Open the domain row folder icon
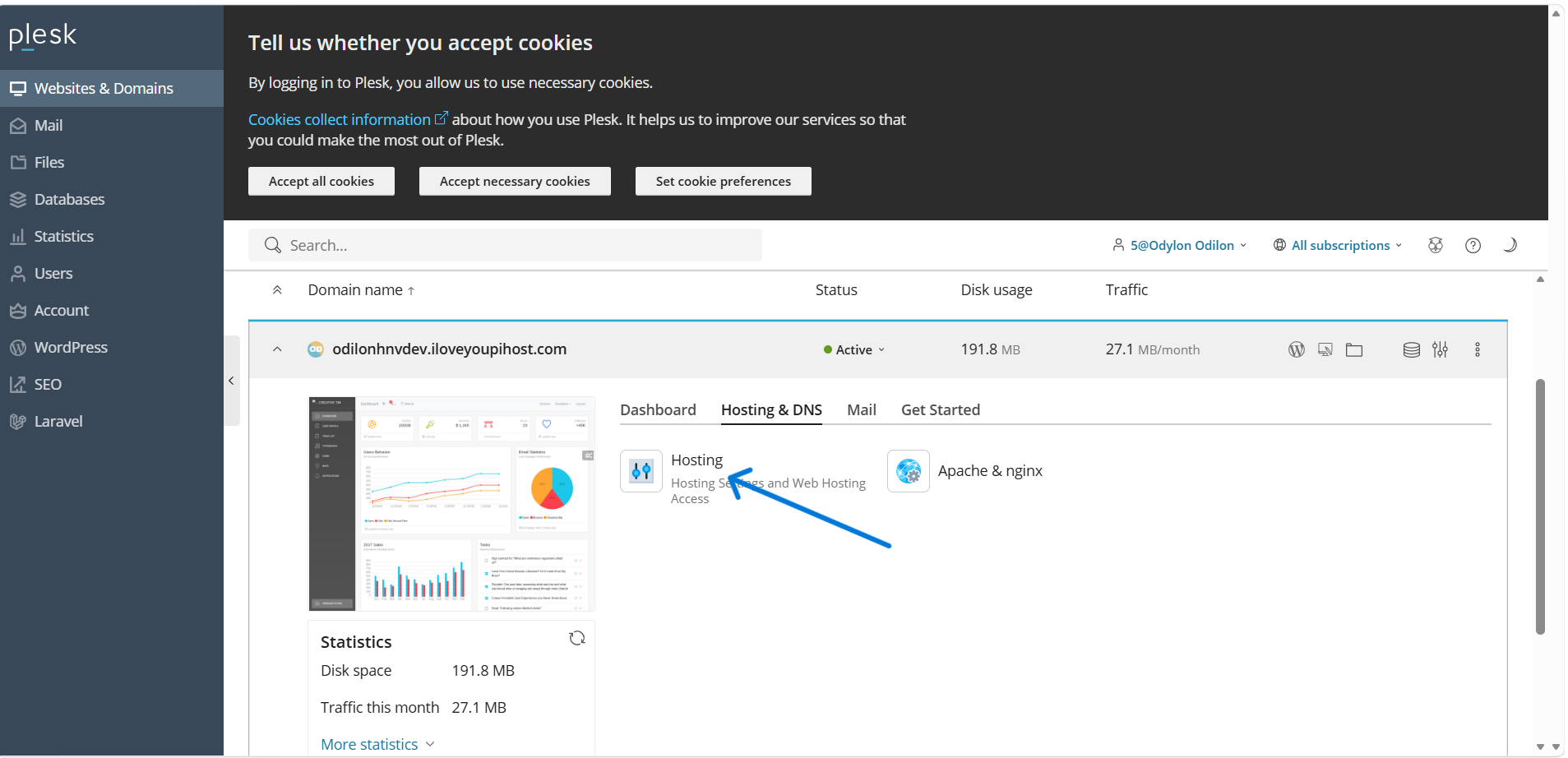This screenshot has width=1568, height=758. [1353, 349]
